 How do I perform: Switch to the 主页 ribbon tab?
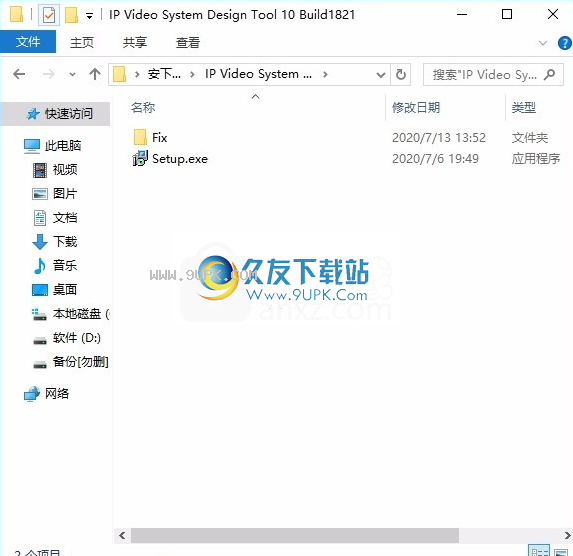[x=82, y=42]
